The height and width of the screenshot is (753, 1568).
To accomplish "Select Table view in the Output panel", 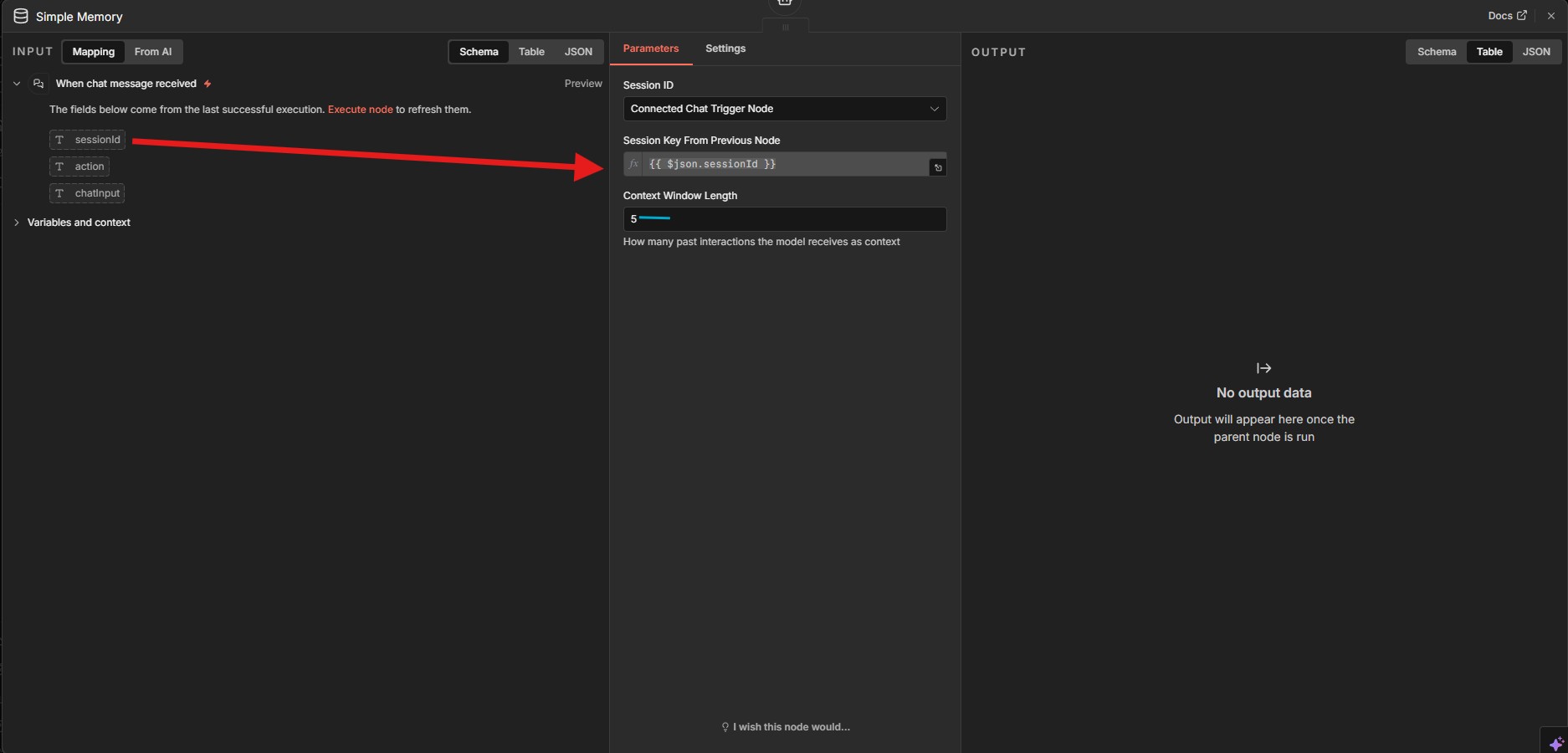I will tap(1489, 52).
